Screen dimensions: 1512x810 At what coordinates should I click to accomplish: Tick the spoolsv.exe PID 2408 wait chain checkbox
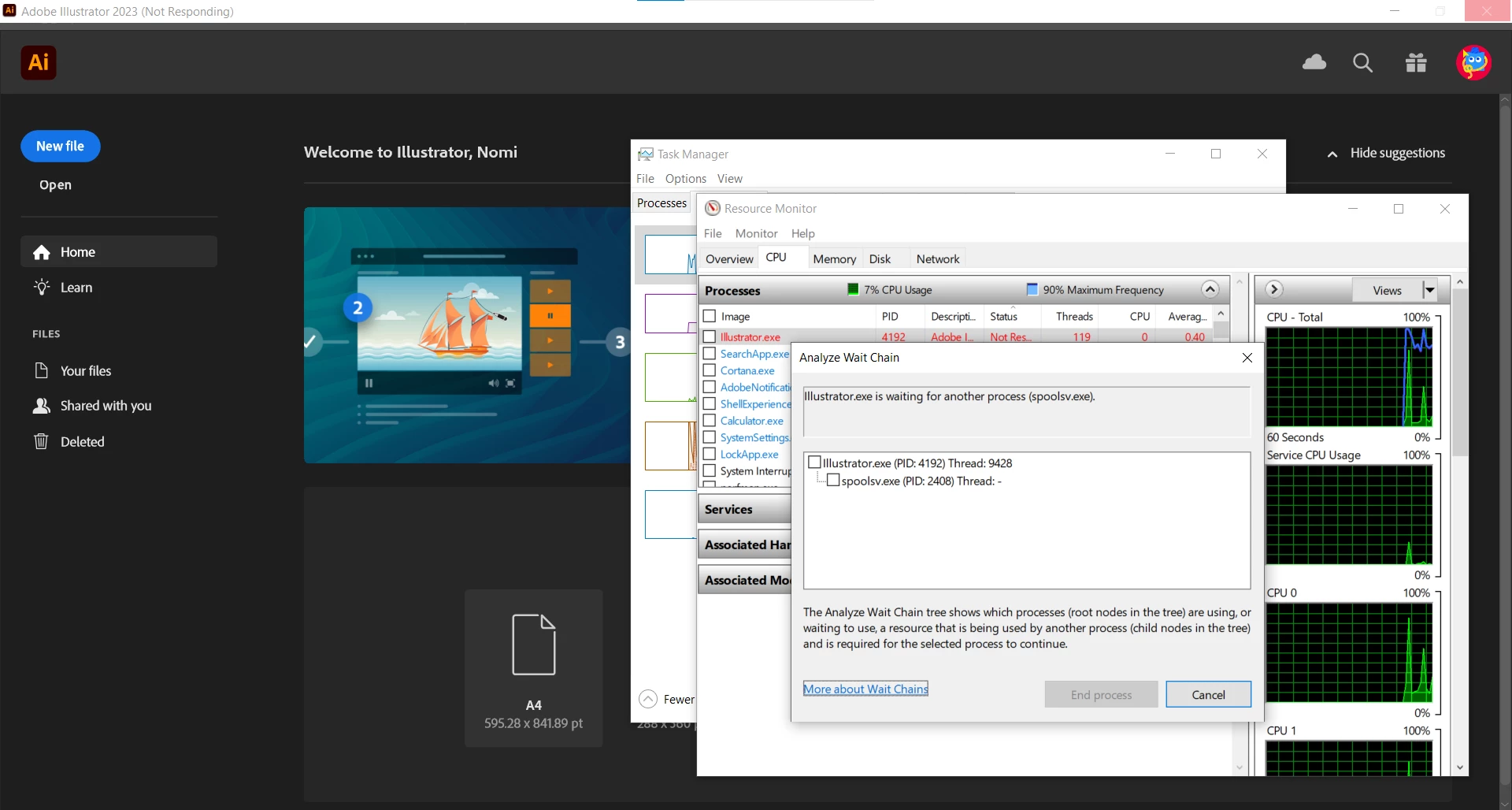click(x=833, y=481)
